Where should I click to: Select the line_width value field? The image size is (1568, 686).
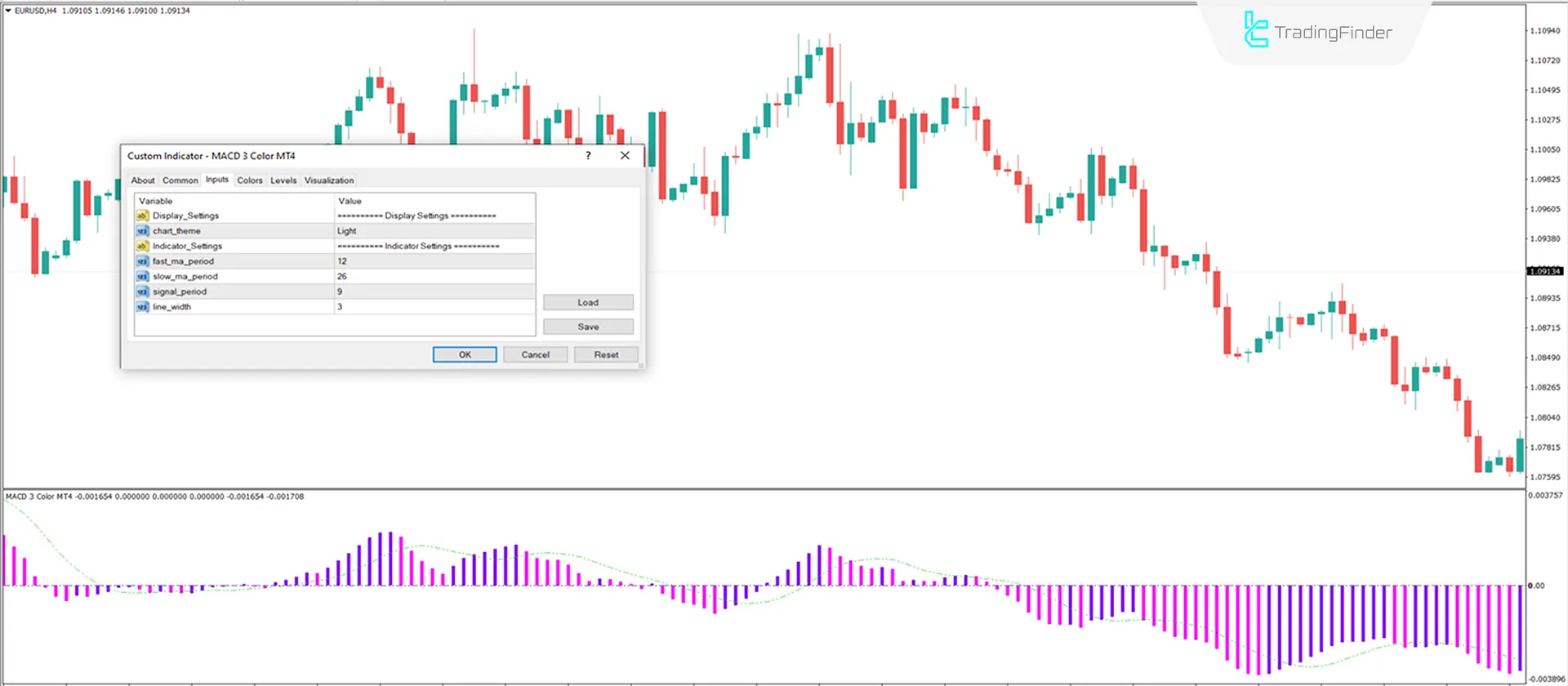[434, 307]
